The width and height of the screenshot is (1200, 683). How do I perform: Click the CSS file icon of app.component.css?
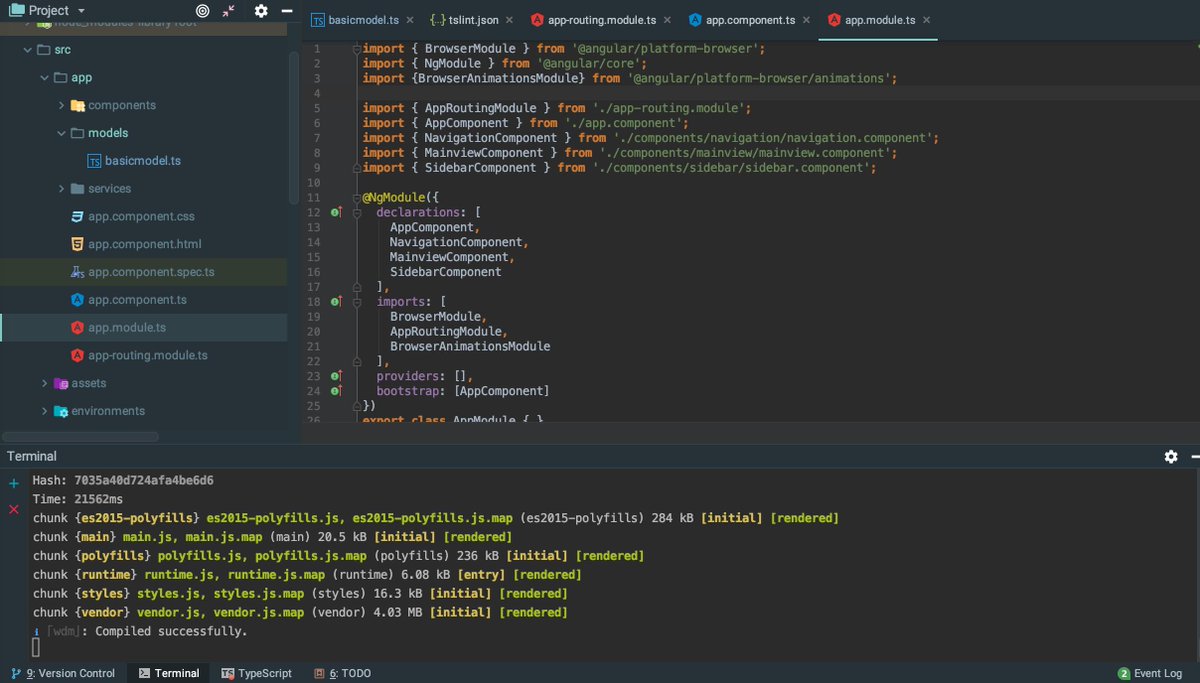click(77, 216)
